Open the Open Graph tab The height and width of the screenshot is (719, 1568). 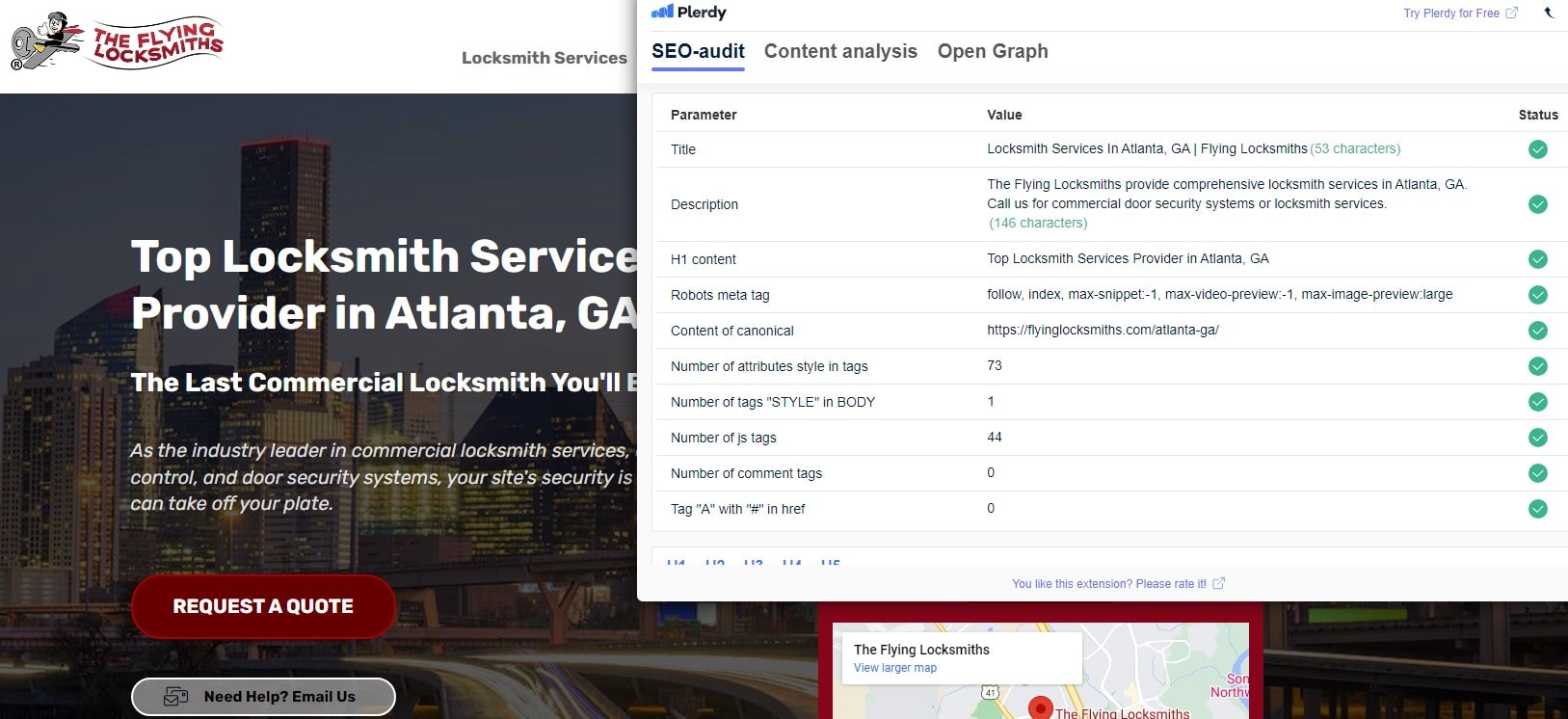click(993, 51)
